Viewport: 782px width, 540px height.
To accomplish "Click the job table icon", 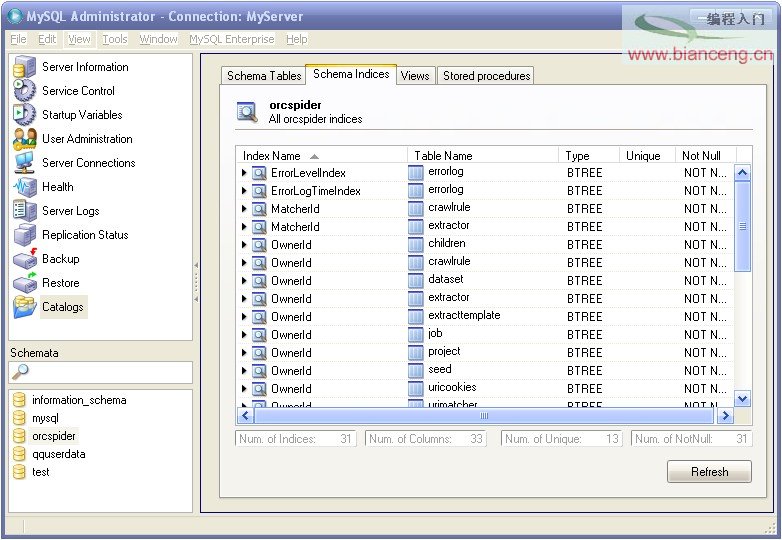I will (415, 335).
